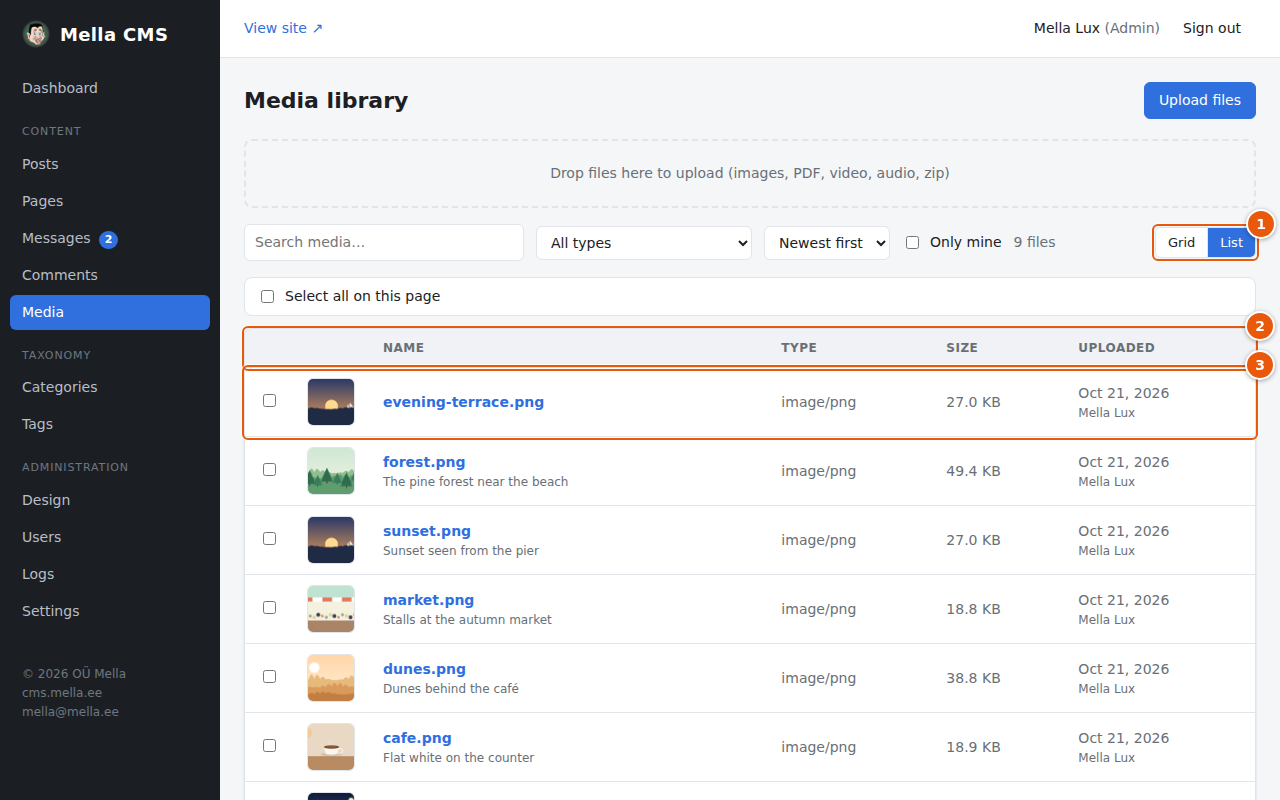Image resolution: width=1280 pixels, height=800 pixels.
Task: Click 'Flat white on the counter' caption
Action: click(459, 758)
